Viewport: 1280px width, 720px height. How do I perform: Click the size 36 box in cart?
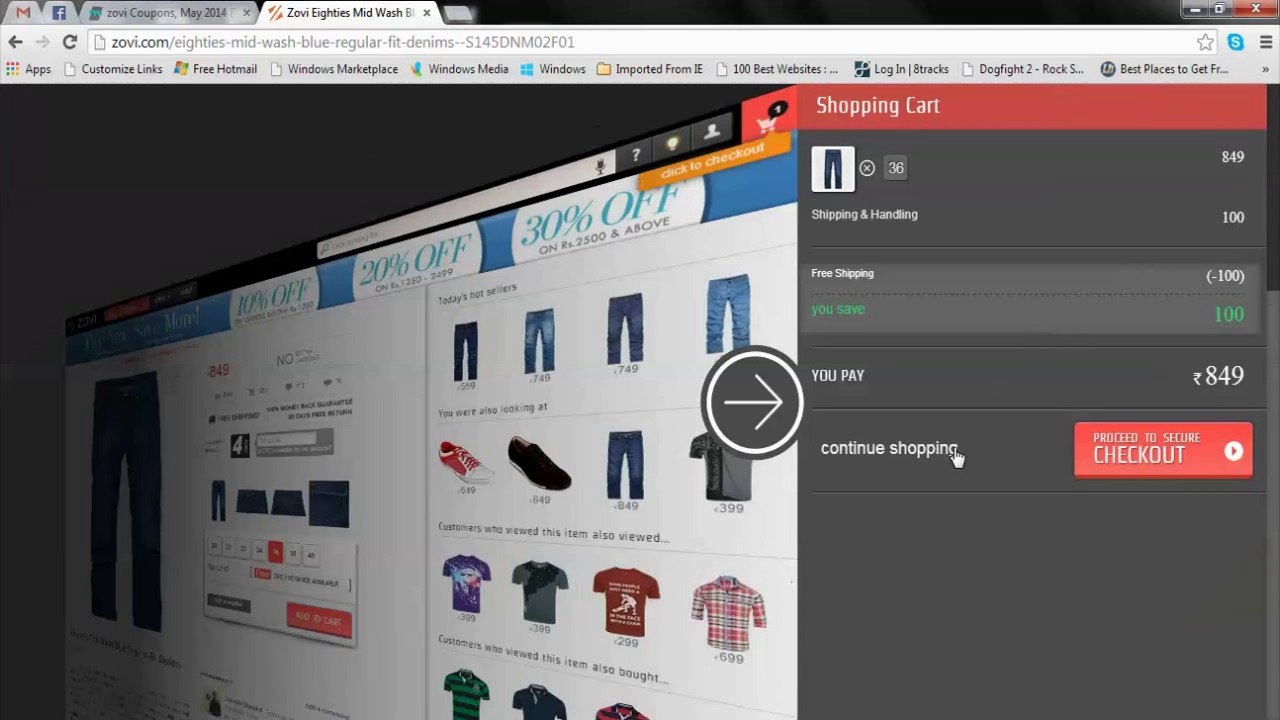point(896,168)
